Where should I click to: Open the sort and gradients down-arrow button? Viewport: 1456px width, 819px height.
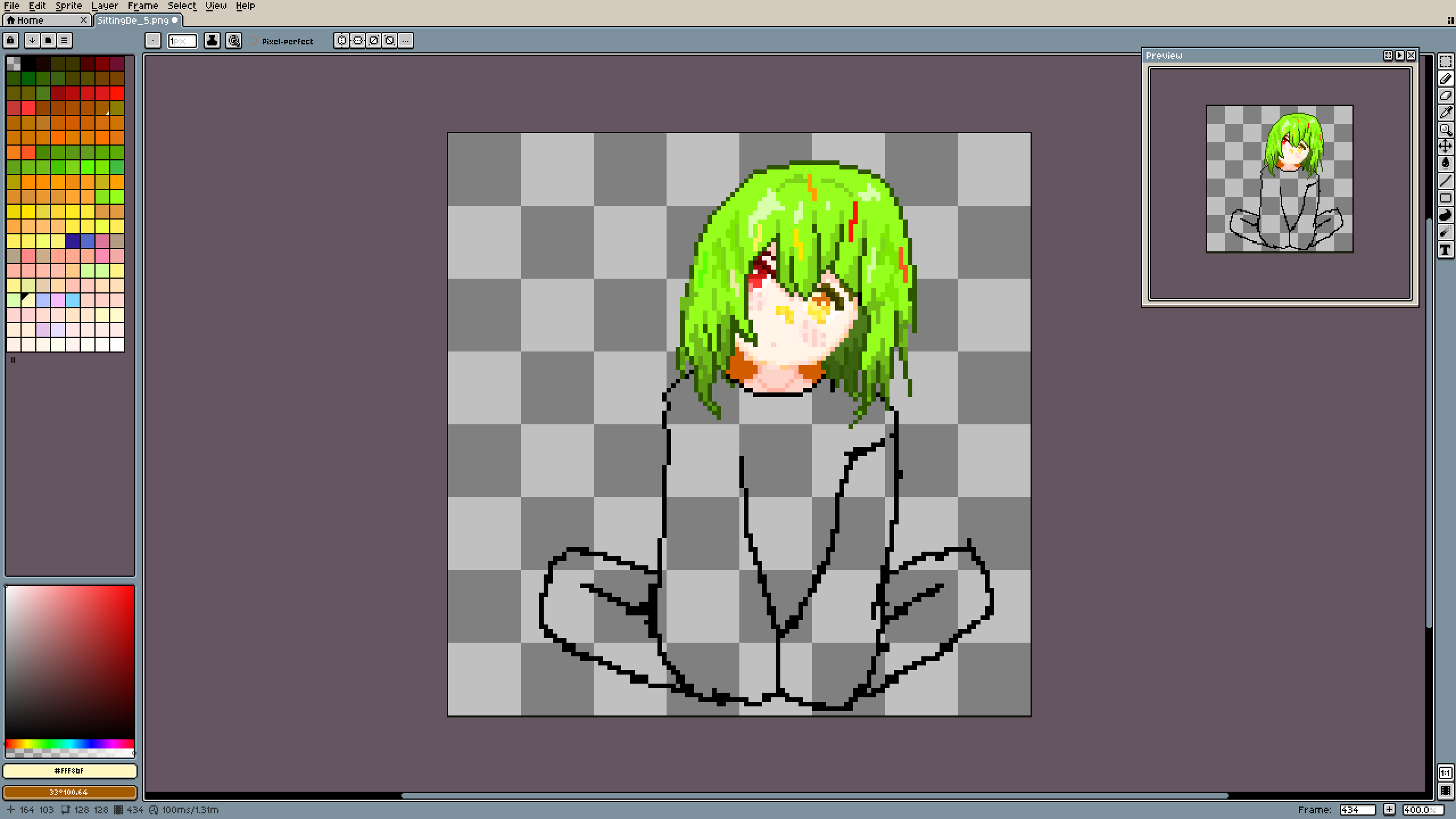(x=32, y=40)
